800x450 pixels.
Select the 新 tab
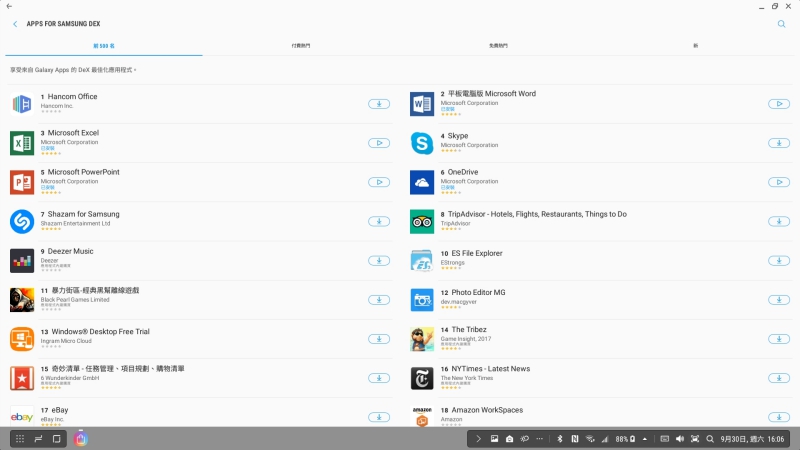(x=695, y=45)
